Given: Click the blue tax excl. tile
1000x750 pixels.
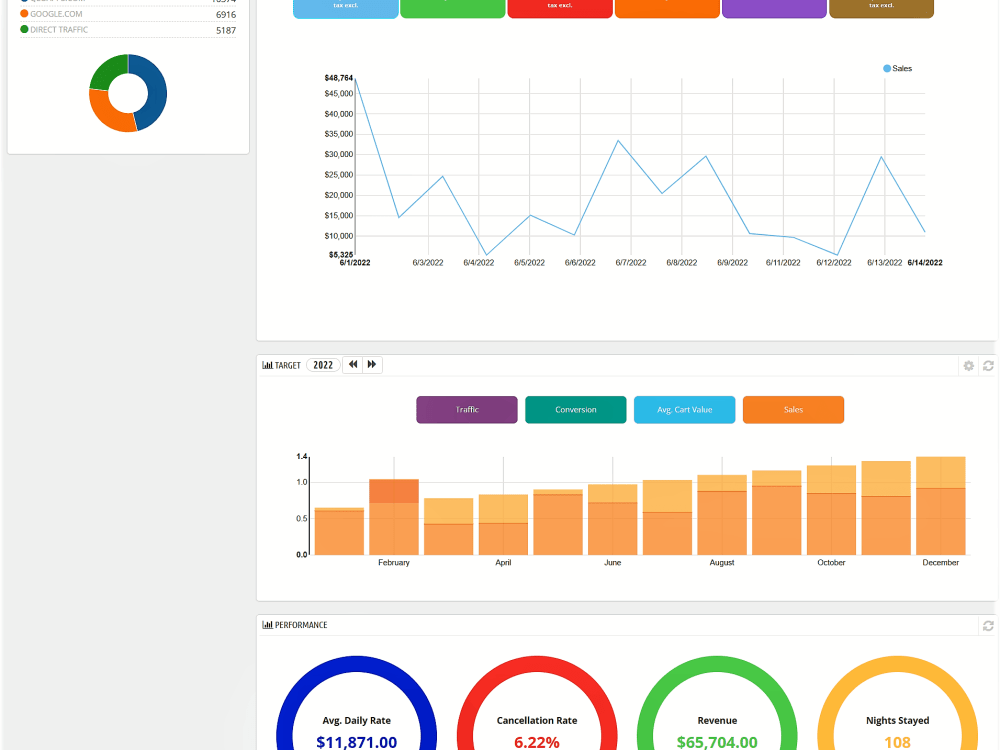Looking at the screenshot, I should [x=346, y=8].
